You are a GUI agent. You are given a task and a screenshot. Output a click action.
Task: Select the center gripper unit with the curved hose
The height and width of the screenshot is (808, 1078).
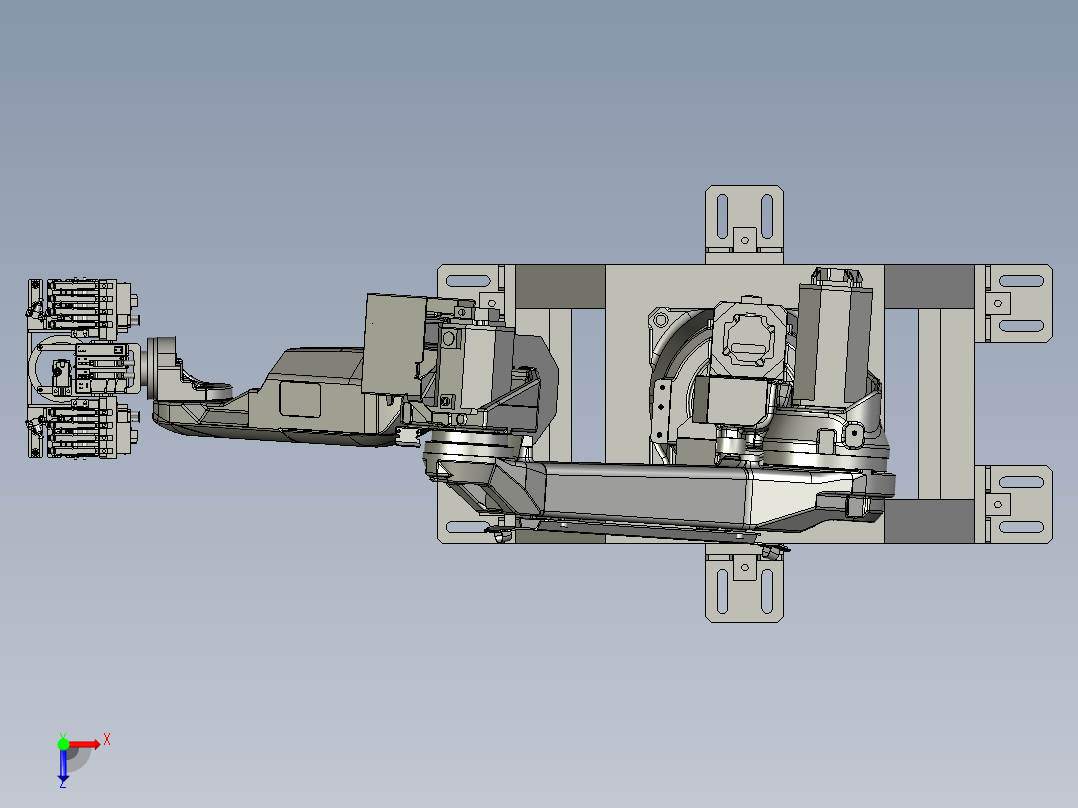click(84, 369)
